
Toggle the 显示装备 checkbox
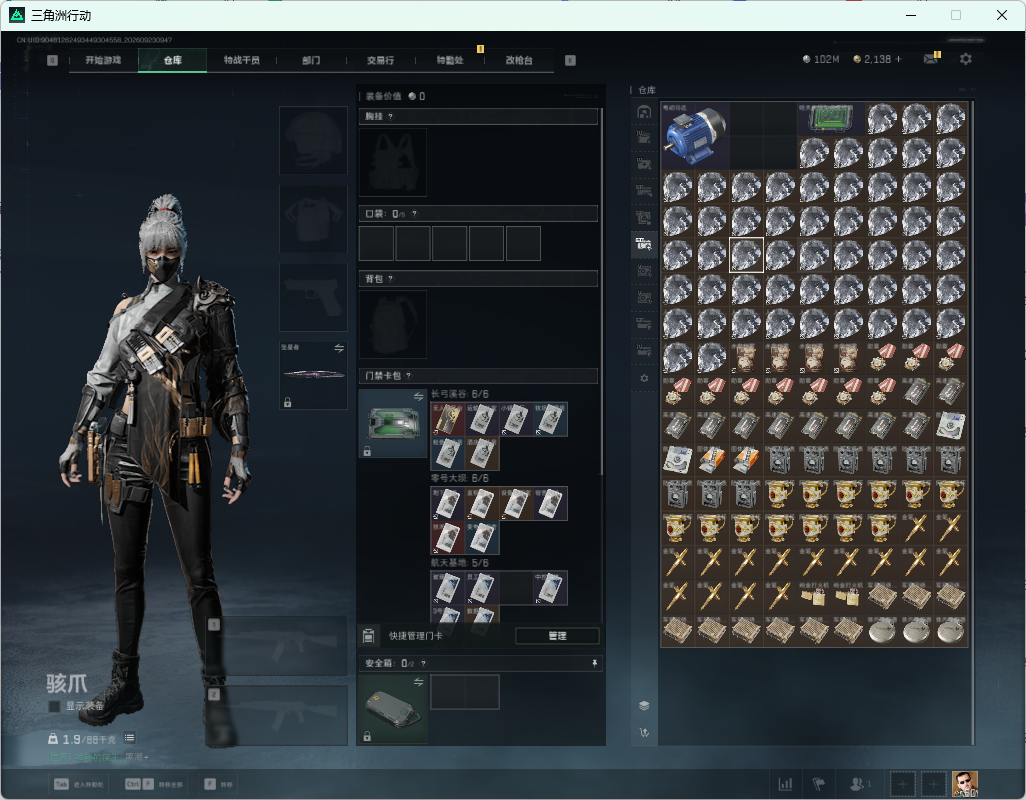pyautogui.click(x=54, y=706)
